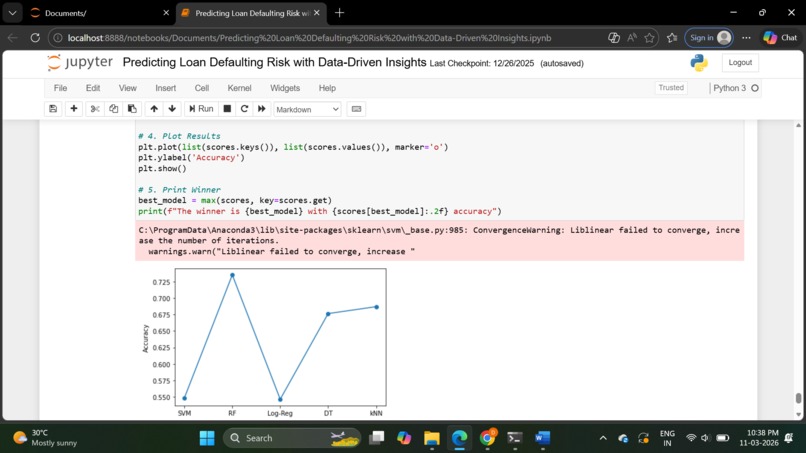Click the Sign in profile button
The image size is (806, 453).
tap(709, 38)
